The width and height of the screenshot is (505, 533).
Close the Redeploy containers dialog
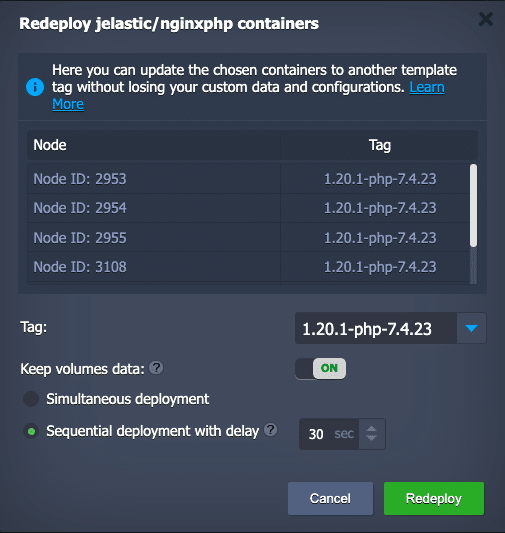[x=486, y=19]
